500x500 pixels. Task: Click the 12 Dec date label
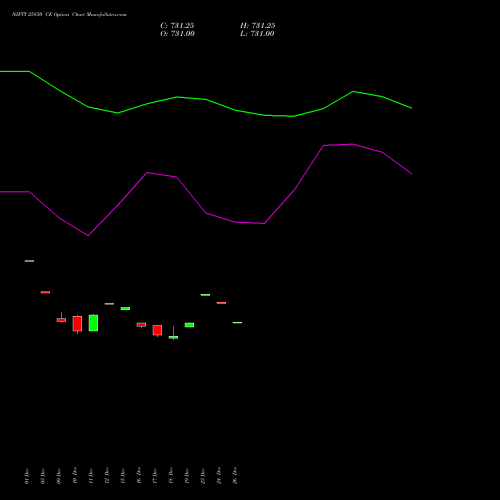pyautogui.click(x=107, y=476)
